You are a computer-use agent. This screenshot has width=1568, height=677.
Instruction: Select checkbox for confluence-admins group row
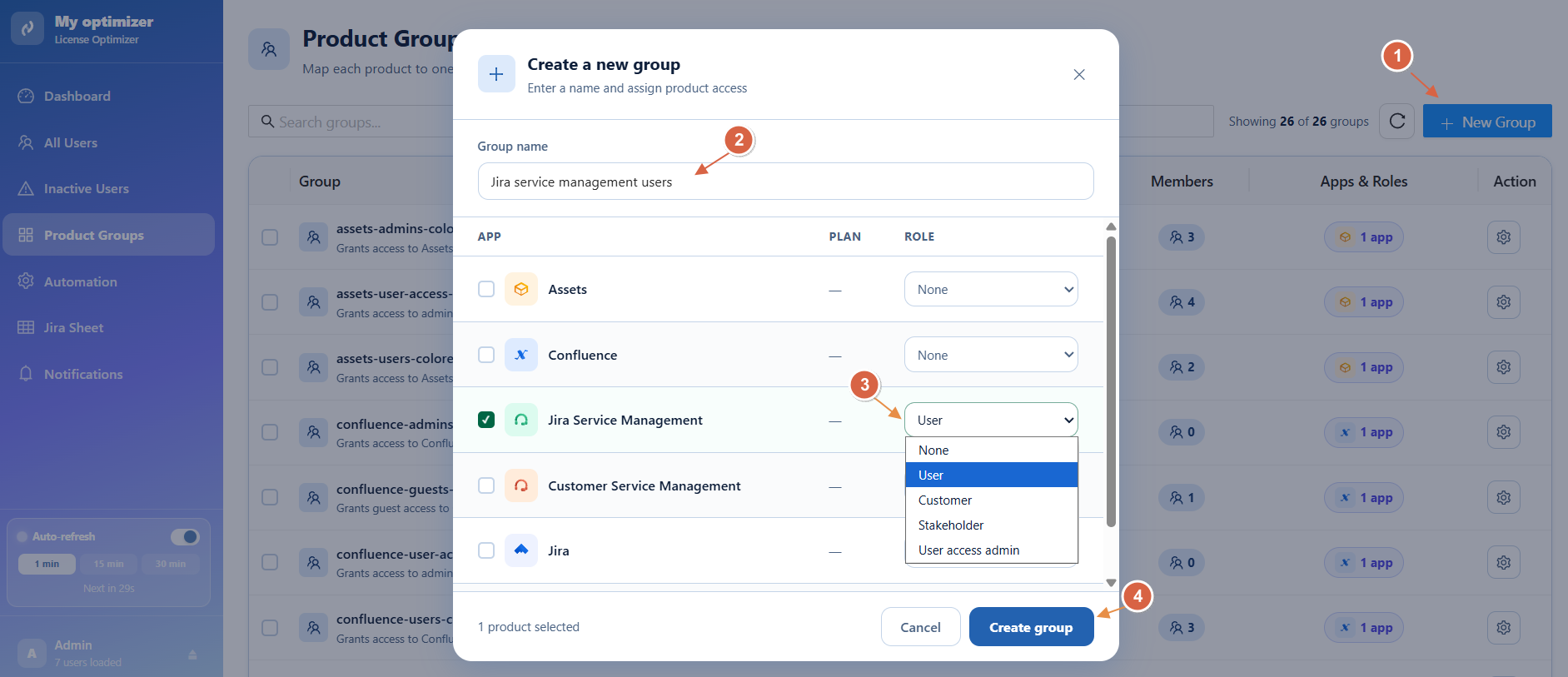pos(270,432)
